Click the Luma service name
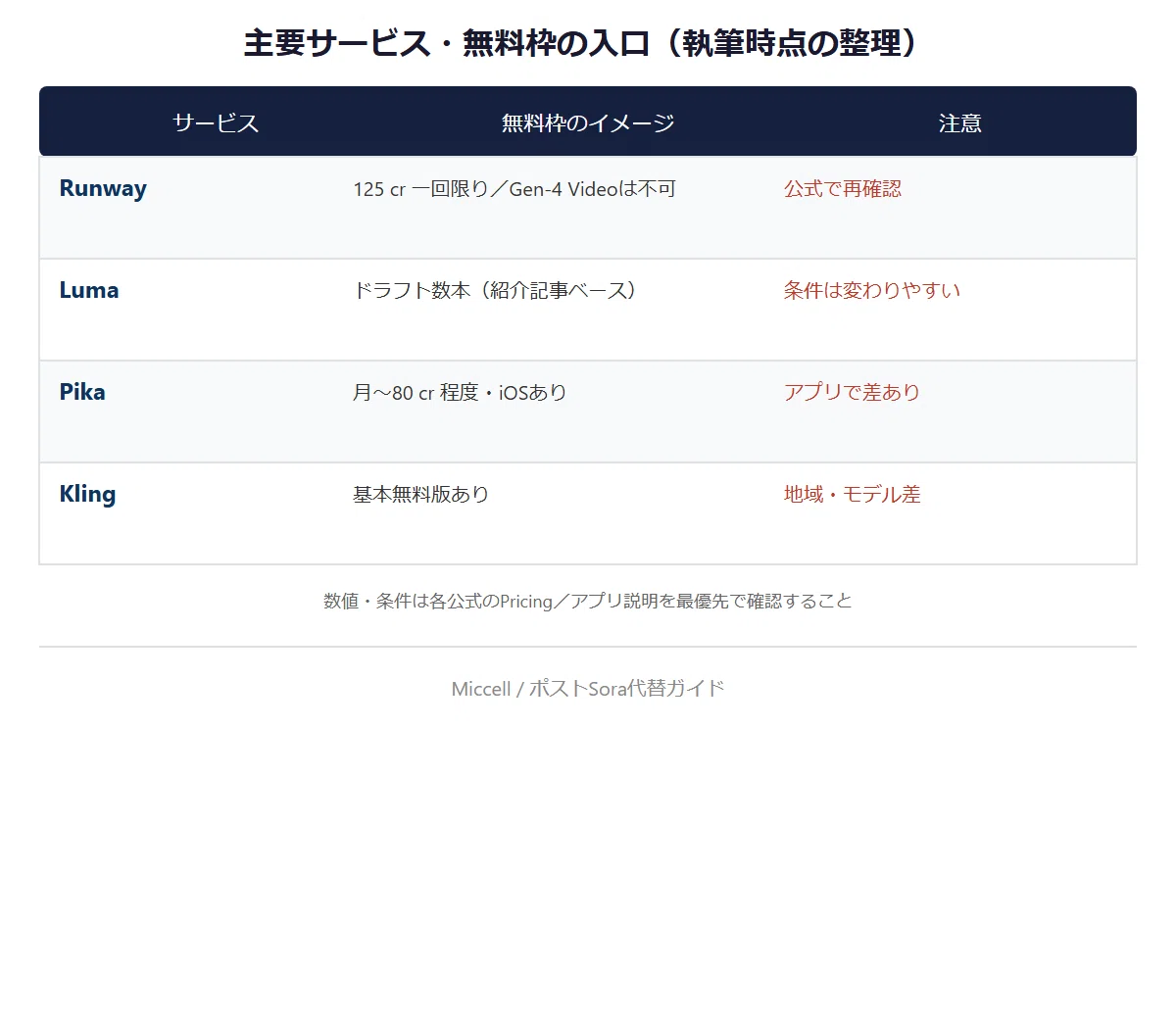Viewport: 1176px width, 1019px height. point(89,290)
